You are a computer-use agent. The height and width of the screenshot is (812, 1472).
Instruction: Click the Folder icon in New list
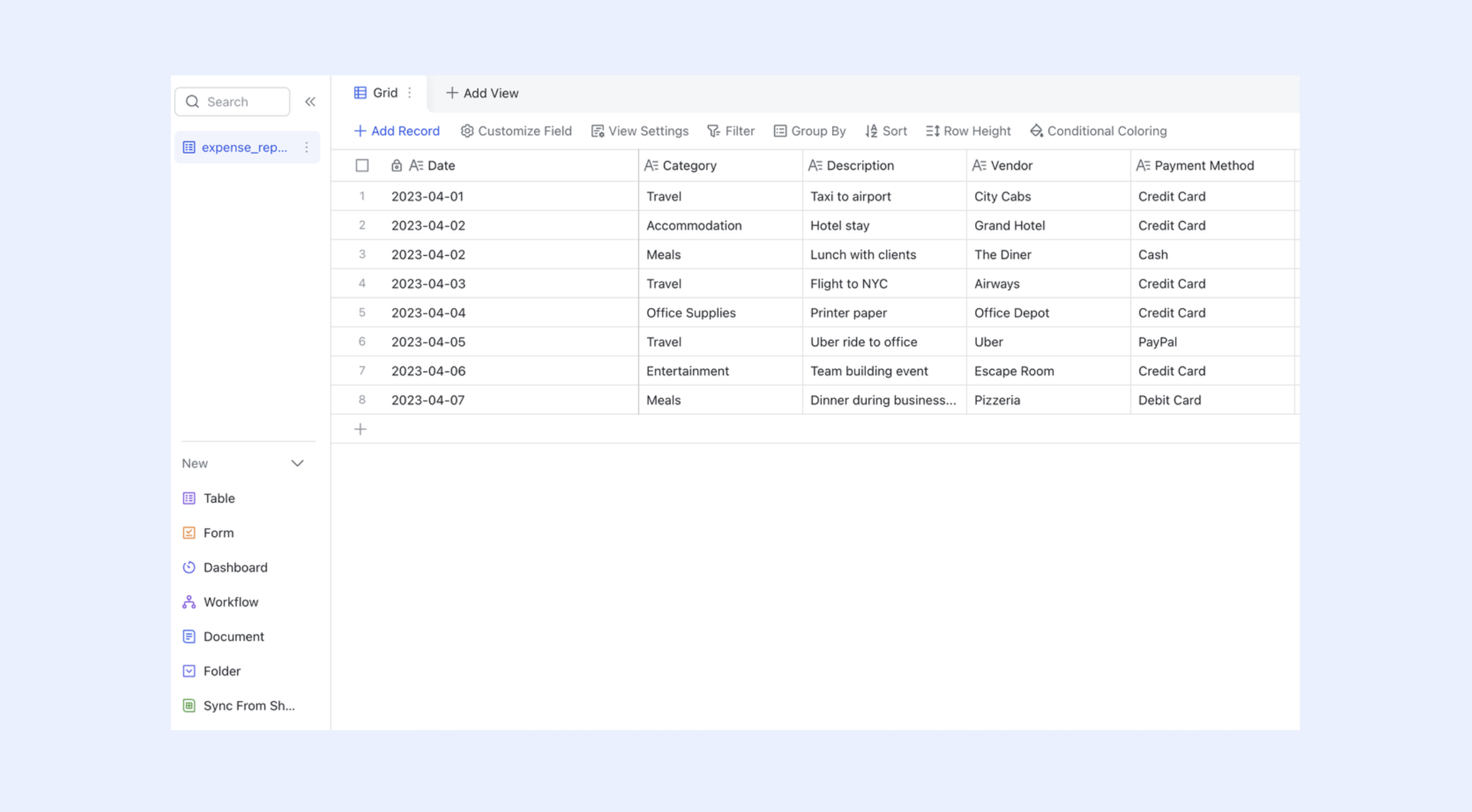189,671
